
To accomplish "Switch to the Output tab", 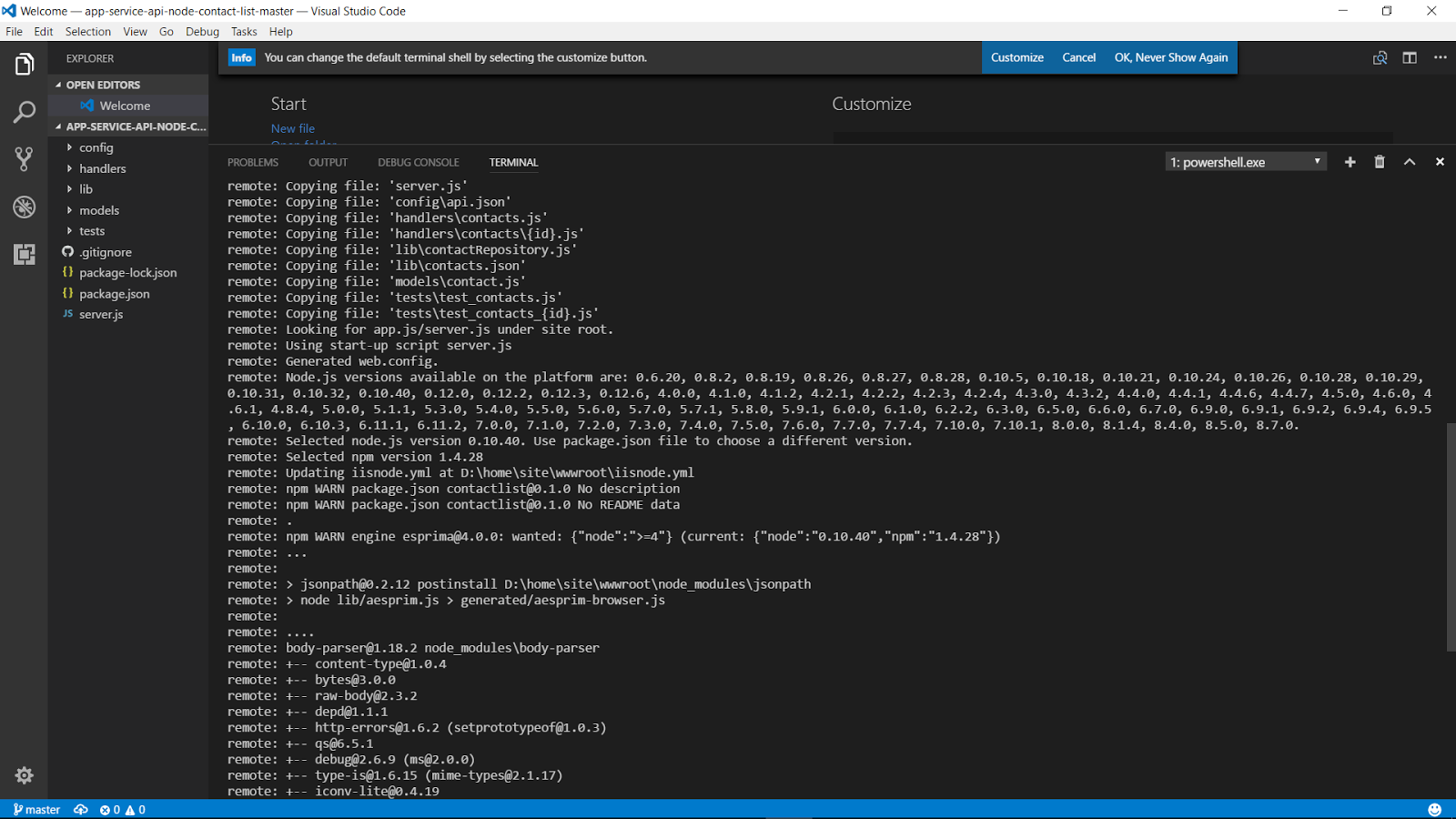I will coord(328,162).
